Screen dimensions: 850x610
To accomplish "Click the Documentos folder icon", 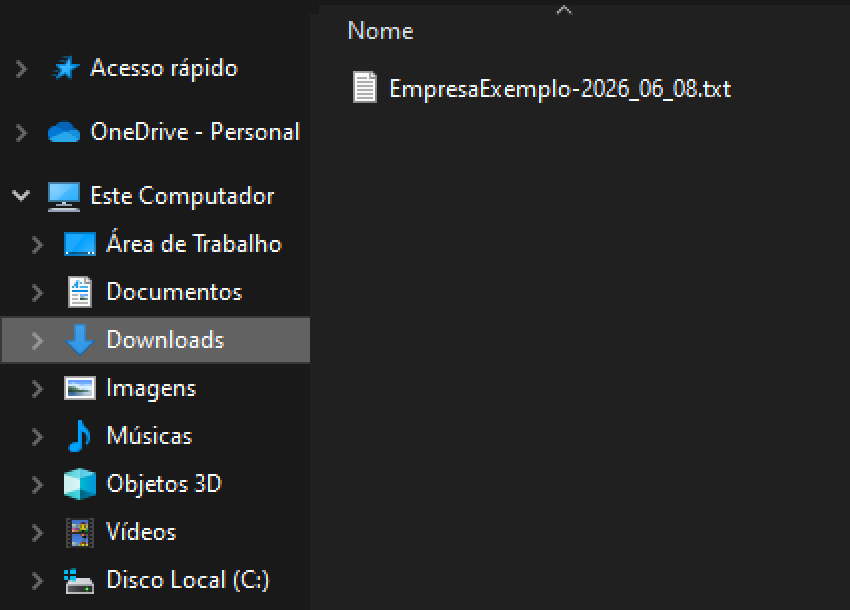I will tap(79, 292).
